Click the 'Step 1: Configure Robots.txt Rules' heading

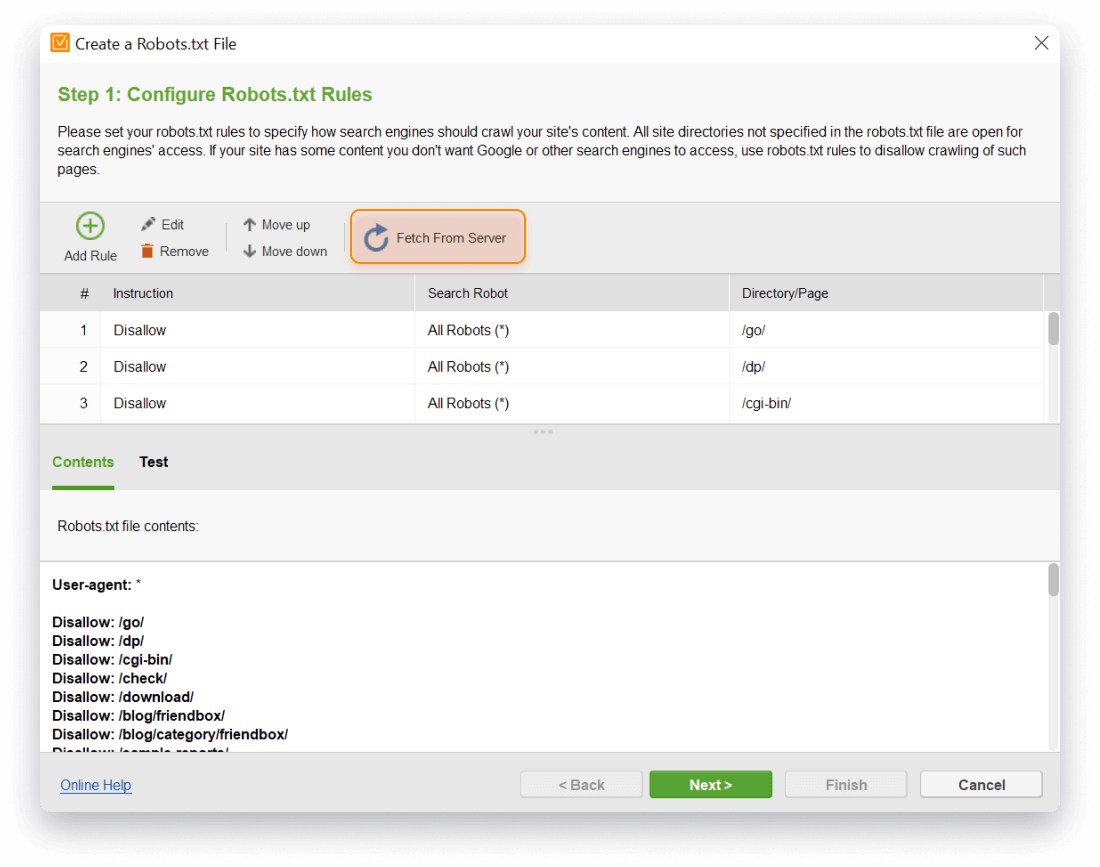(215, 94)
